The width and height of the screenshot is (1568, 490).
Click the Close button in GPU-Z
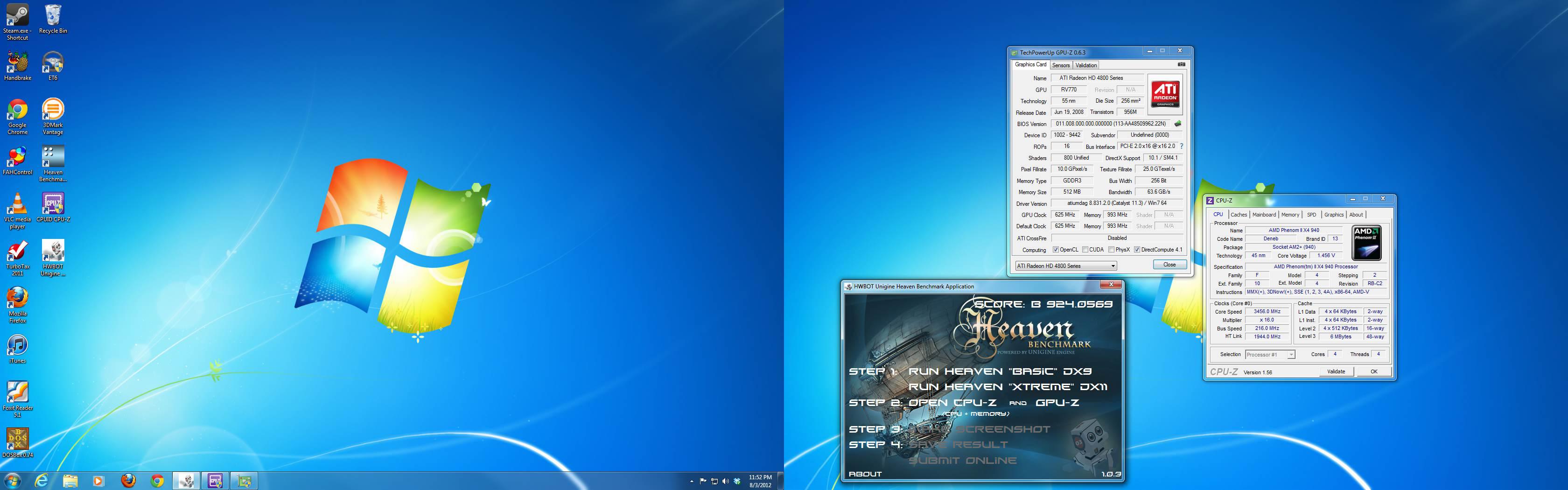(x=1169, y=265)
